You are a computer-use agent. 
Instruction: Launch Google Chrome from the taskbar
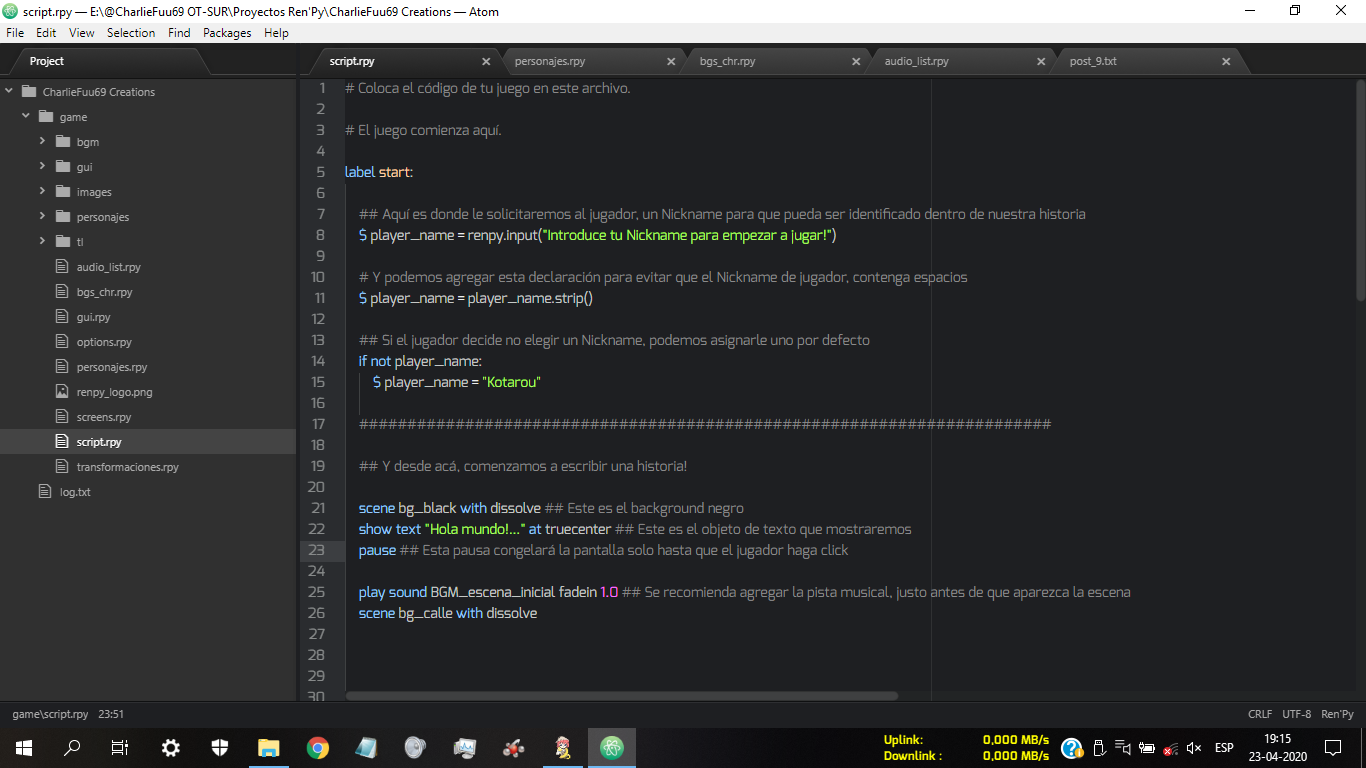pos(318,747)
